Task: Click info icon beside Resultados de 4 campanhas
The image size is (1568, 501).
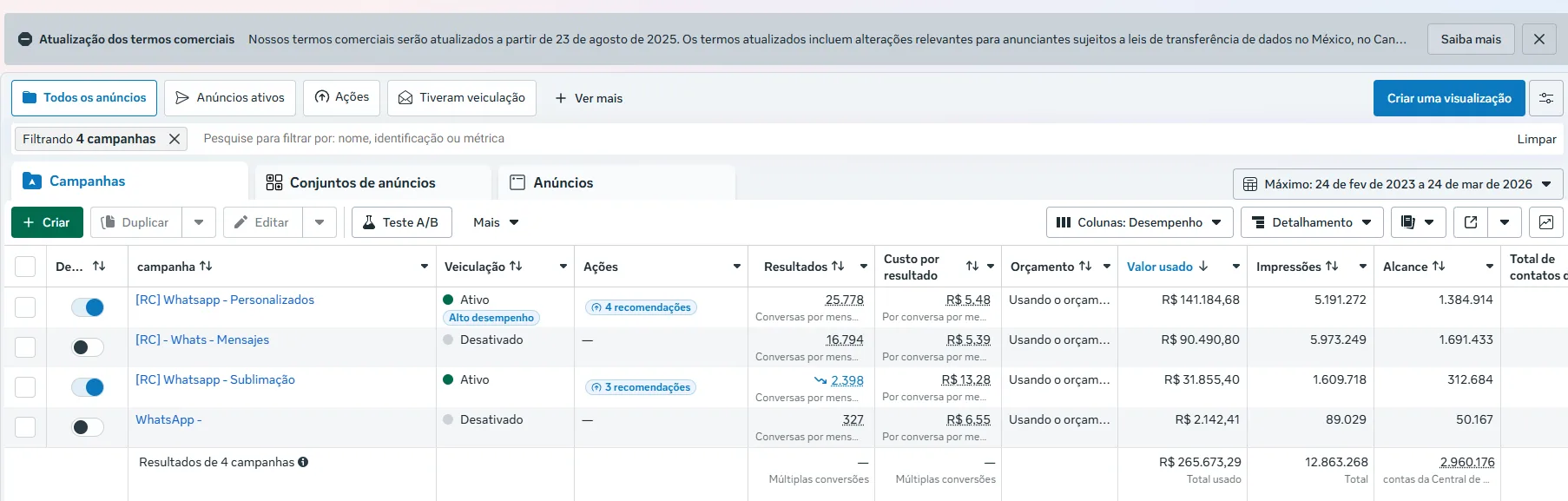Action: pyautogui.click(x=303, y=462)
